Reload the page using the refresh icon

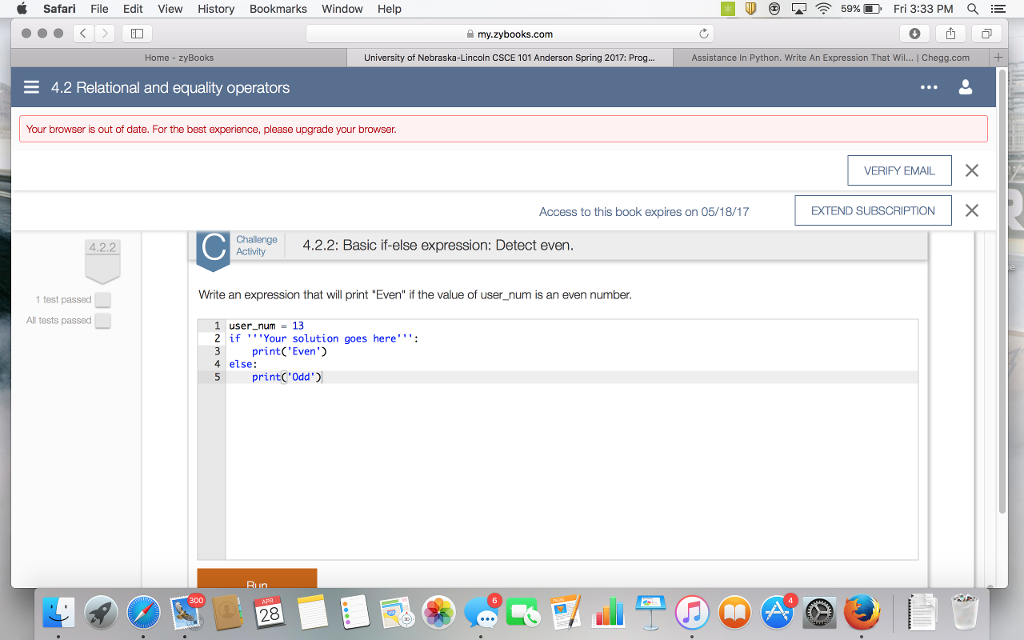tap(703, 34)
